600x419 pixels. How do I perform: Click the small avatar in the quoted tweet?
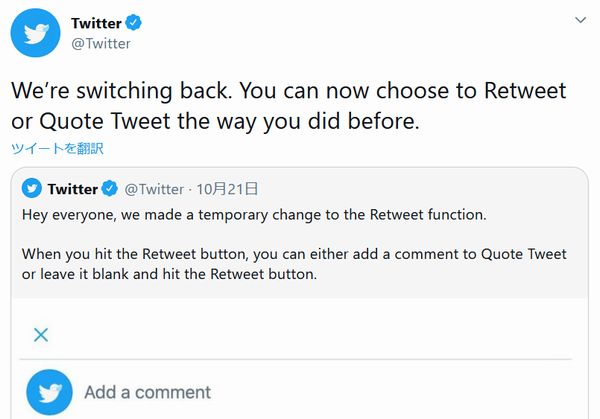[32, 188]
